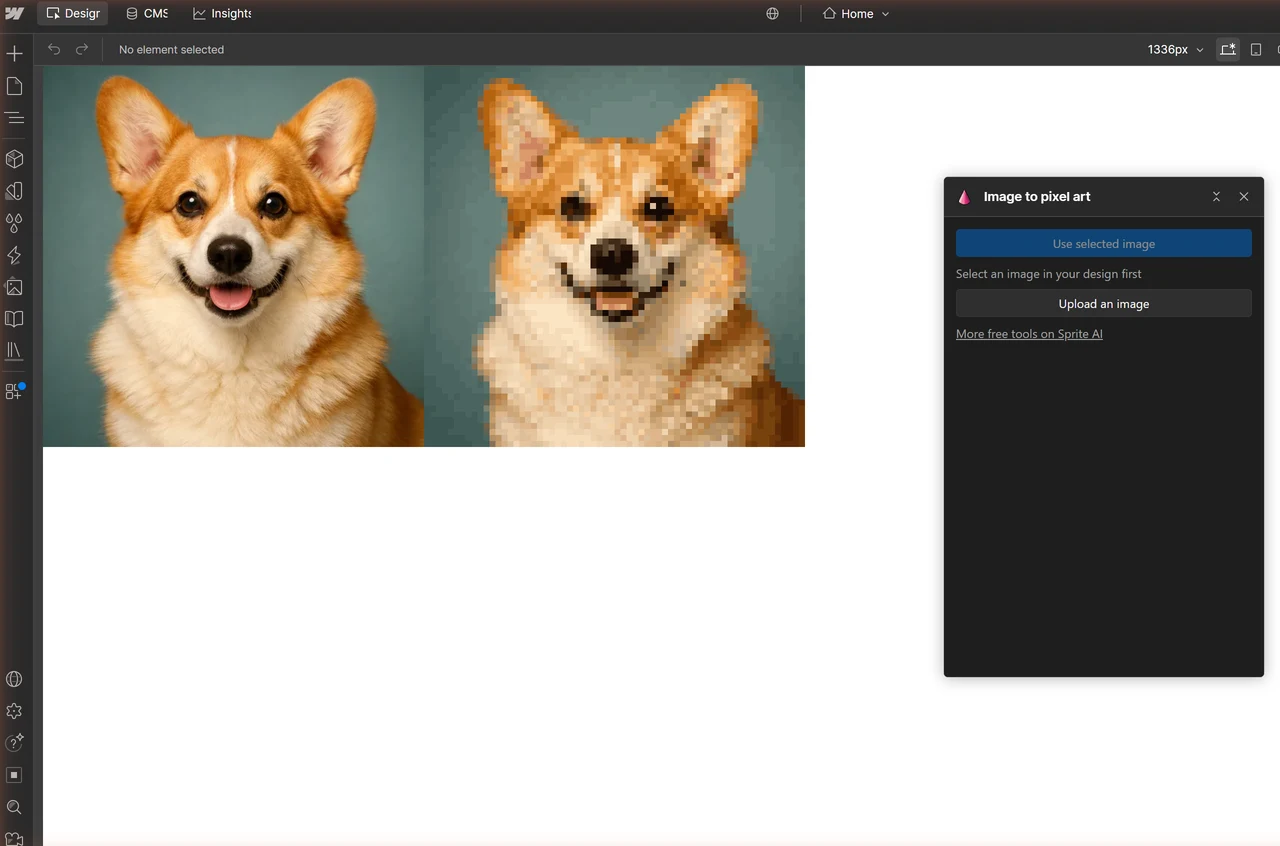Viewport: 1280px width, 846px height.
Task: Click the Sprite AI app logo
Action: click(x=964, y=197)
